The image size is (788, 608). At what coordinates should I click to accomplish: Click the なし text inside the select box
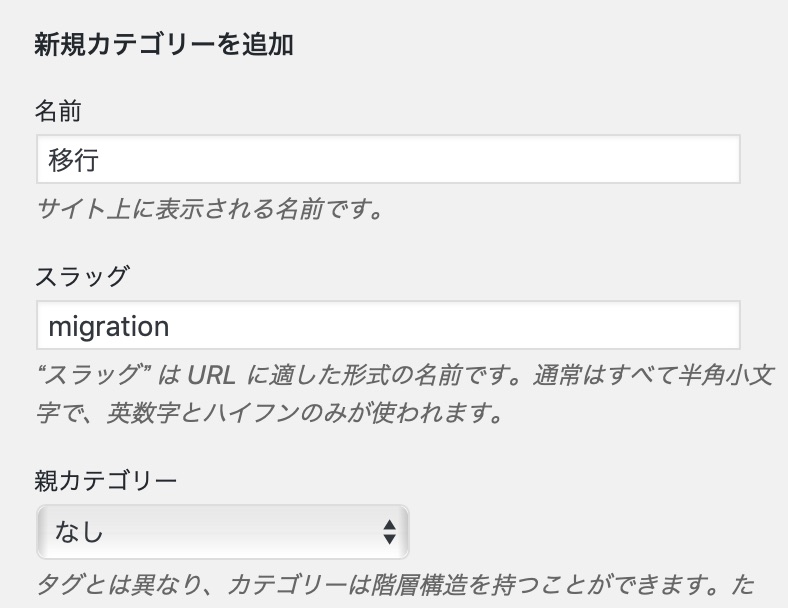pyautogui.click(x=79, y=532)
